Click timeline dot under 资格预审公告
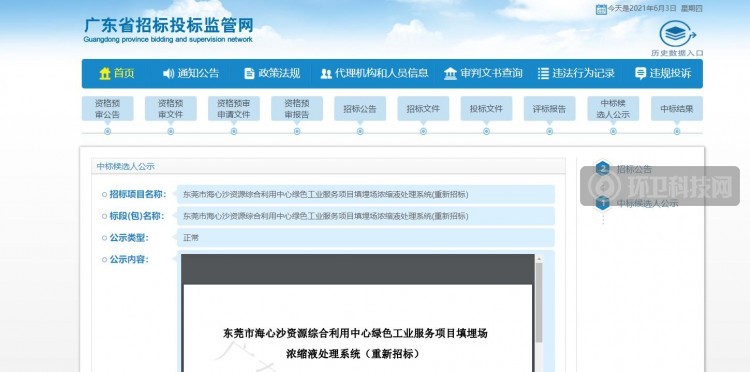Screen dimensions: 750x372 pos(107,131)
